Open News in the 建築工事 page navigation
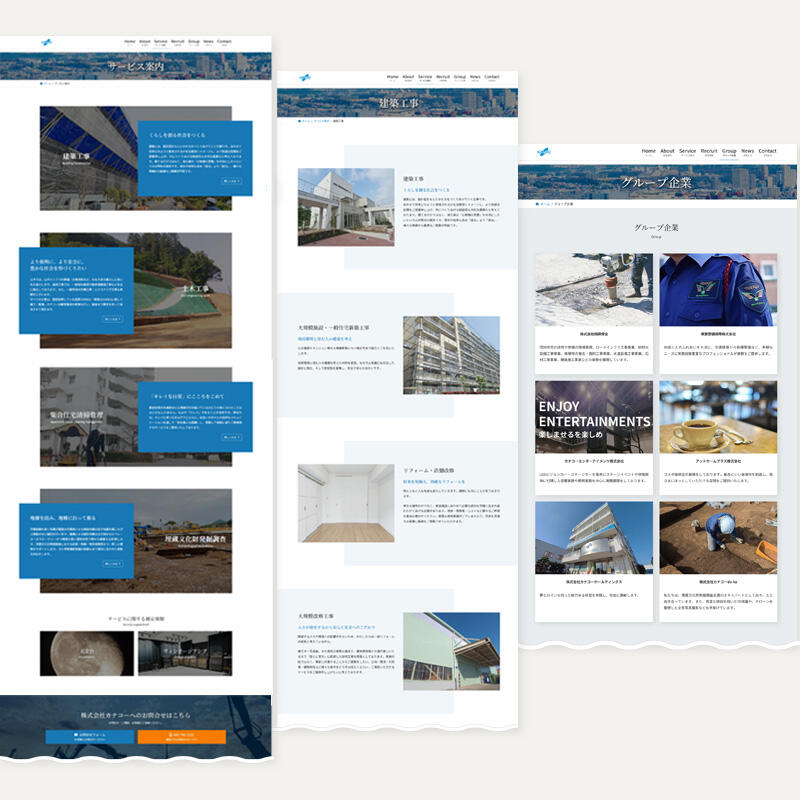This screenshot has height=800, width=800. pos(475,78)
